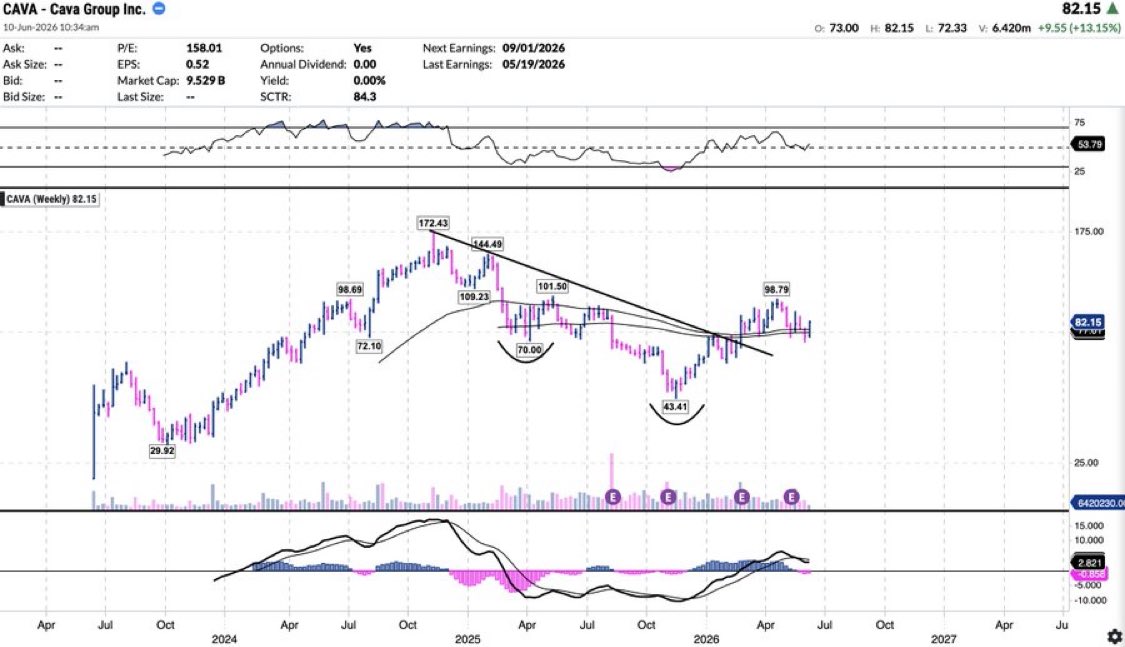
Task: Click the 172.43 peak price label
Action: 433,223
